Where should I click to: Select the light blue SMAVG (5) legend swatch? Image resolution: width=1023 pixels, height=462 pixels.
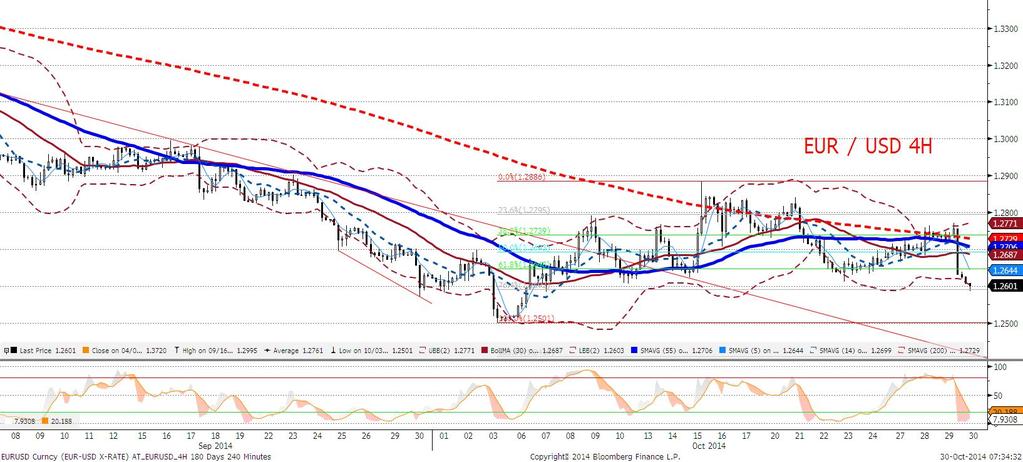722,350
